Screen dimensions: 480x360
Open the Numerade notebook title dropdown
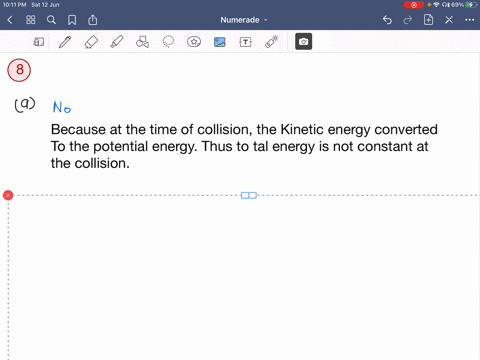(244, 20)
